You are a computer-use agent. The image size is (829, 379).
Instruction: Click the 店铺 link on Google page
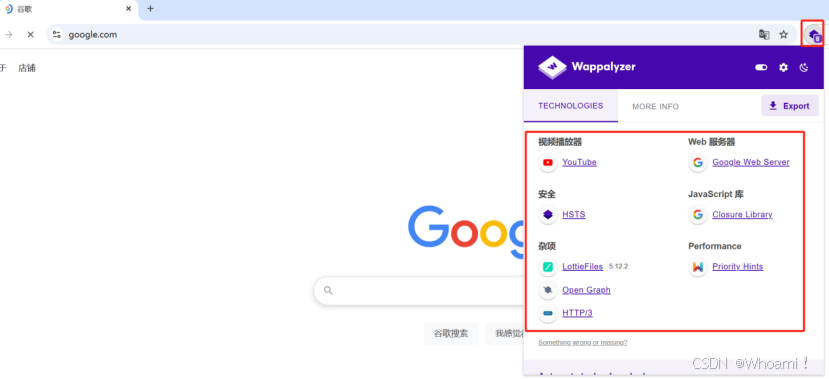click(x=26, y=68)
